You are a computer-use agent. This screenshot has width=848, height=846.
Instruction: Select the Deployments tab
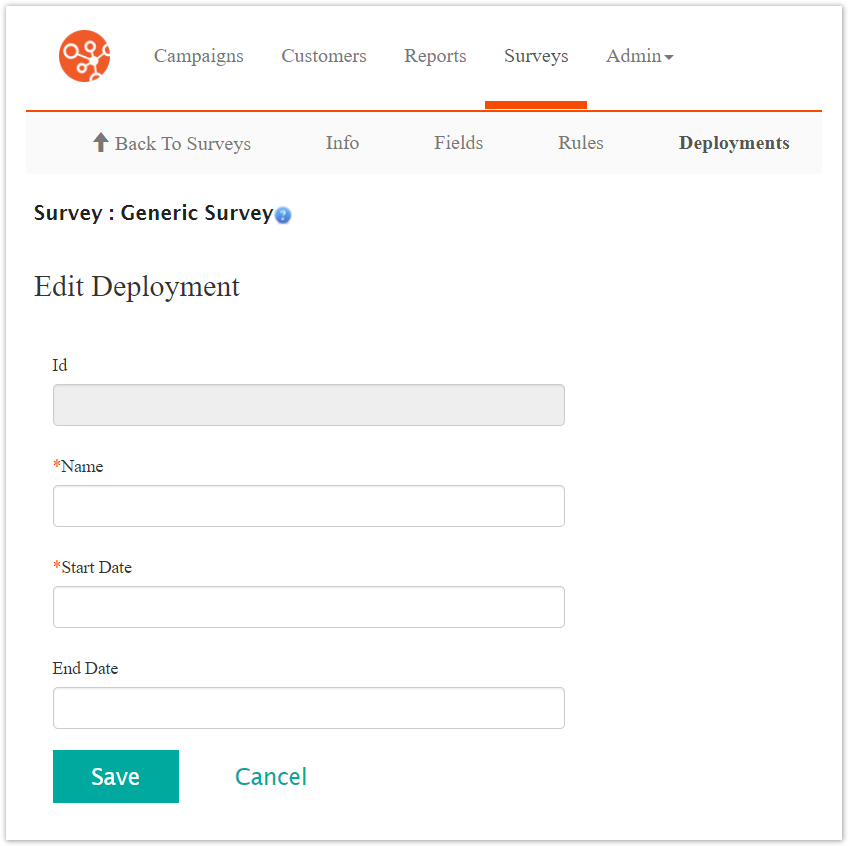tap(734, 143)
